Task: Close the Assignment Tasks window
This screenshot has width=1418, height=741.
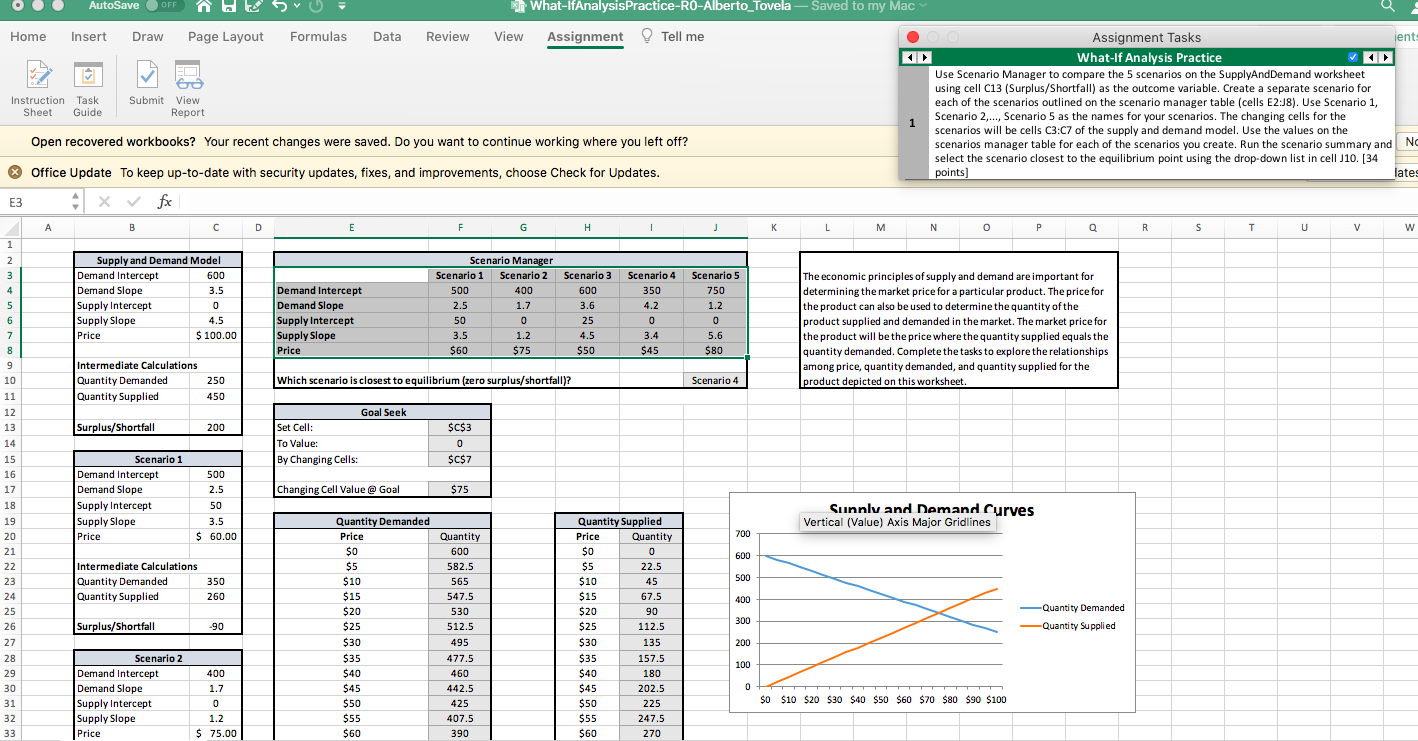Action: click(913, 37)
